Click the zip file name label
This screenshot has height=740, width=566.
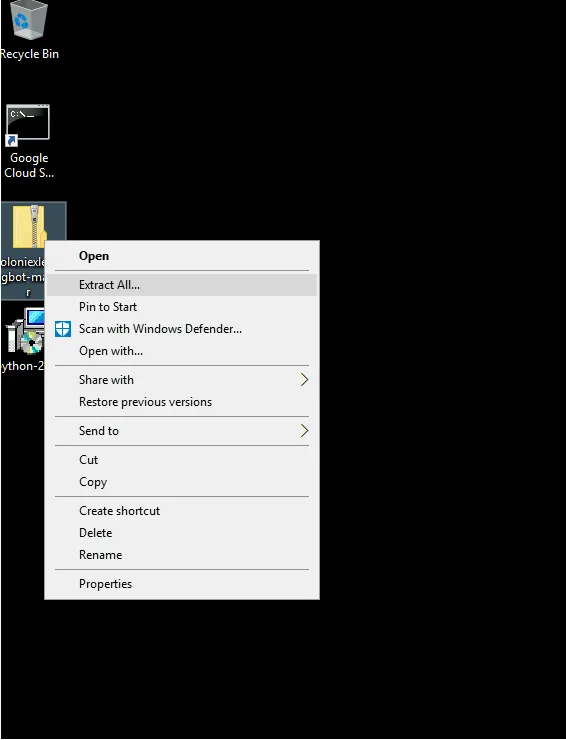click(x=23, y=277)
